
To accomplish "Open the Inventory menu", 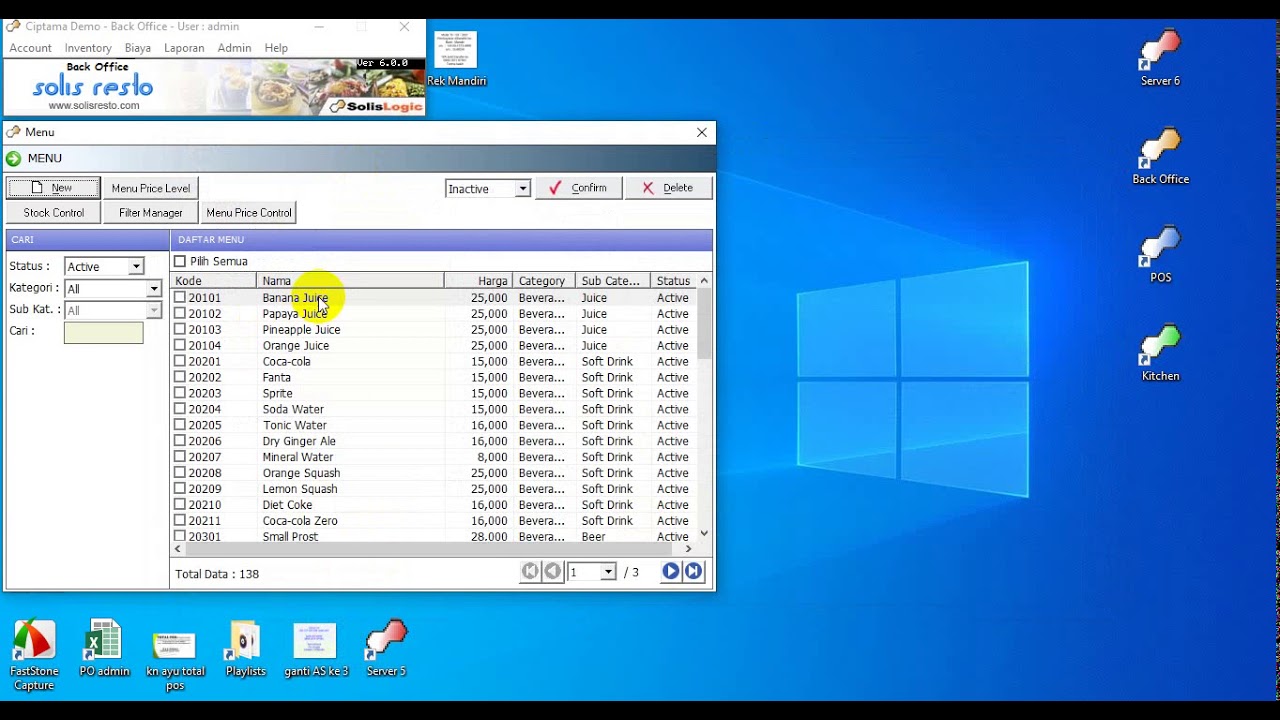I will 88,48.
